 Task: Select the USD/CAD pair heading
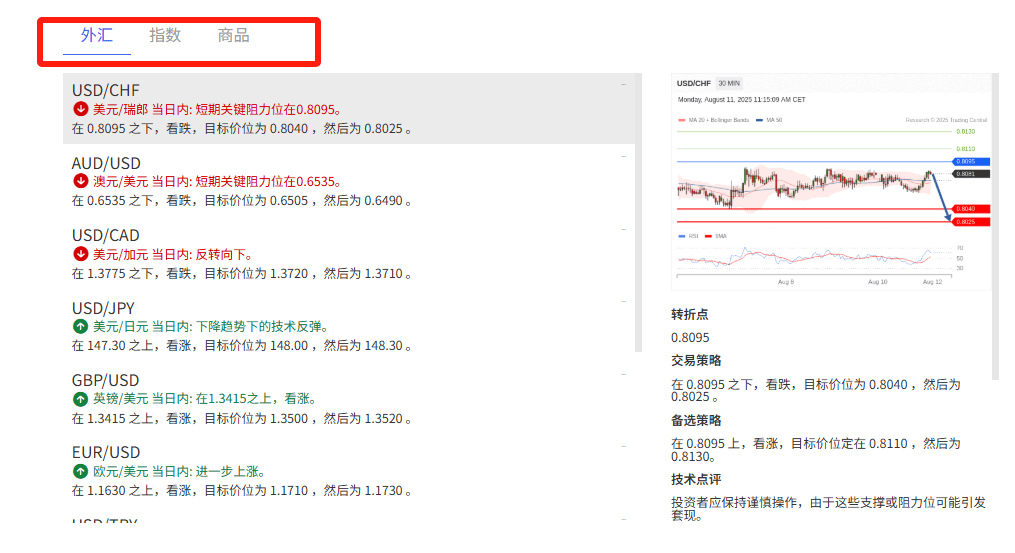(106, 235)
